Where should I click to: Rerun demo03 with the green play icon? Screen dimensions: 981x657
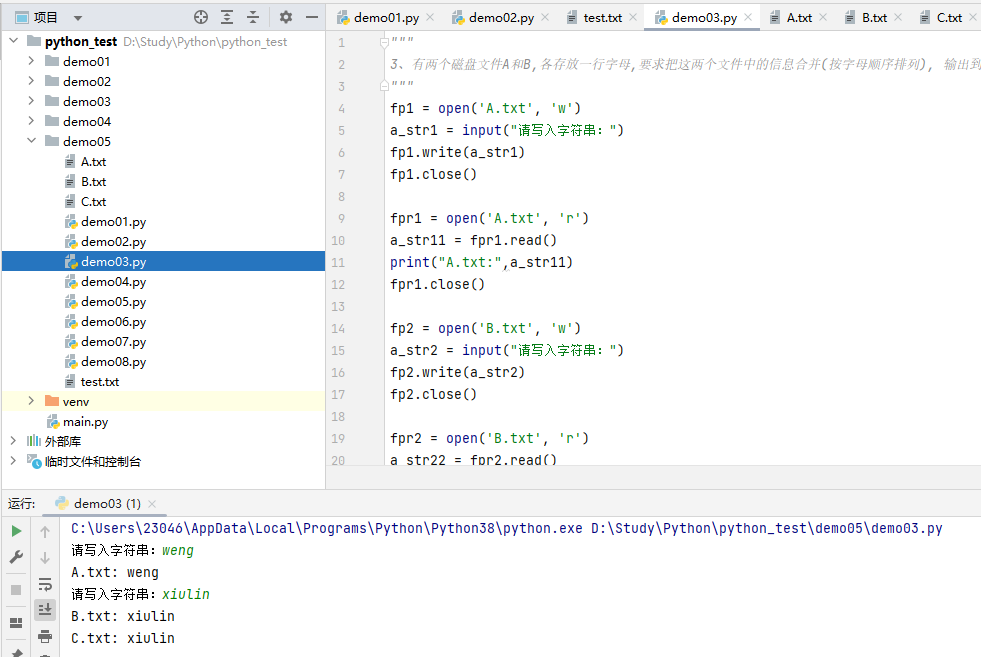(16, 531)
